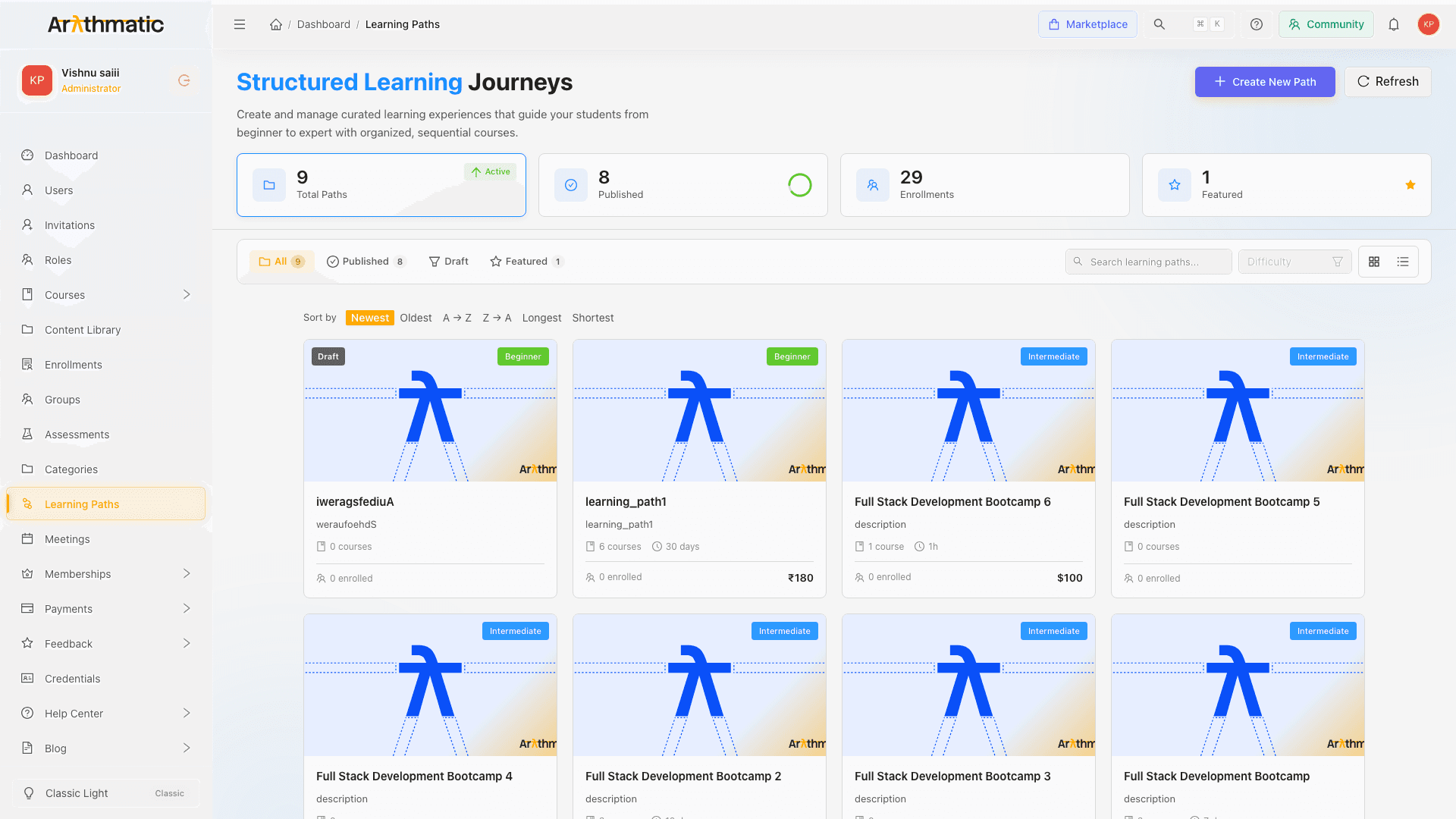Open the Marketplace button
Viewport: 1456px width, 819px height.
(x=1087, y=24)
